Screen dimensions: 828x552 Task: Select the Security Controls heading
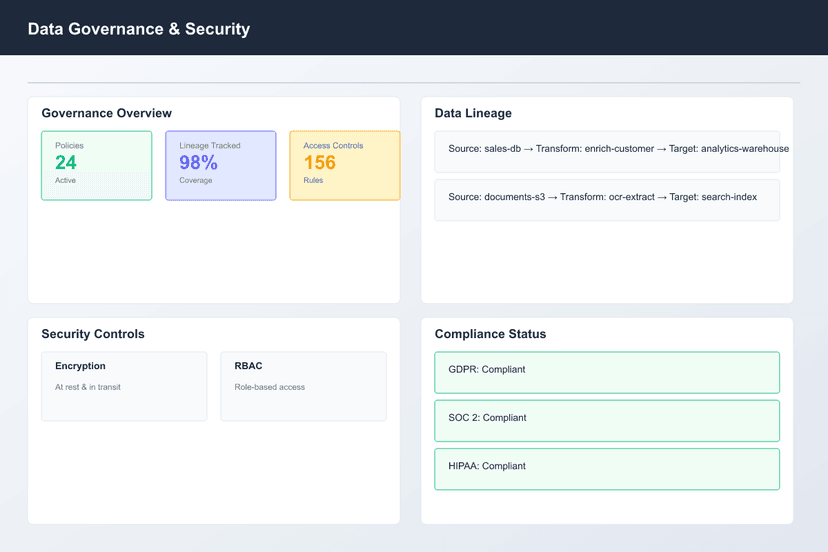[93, 334]
